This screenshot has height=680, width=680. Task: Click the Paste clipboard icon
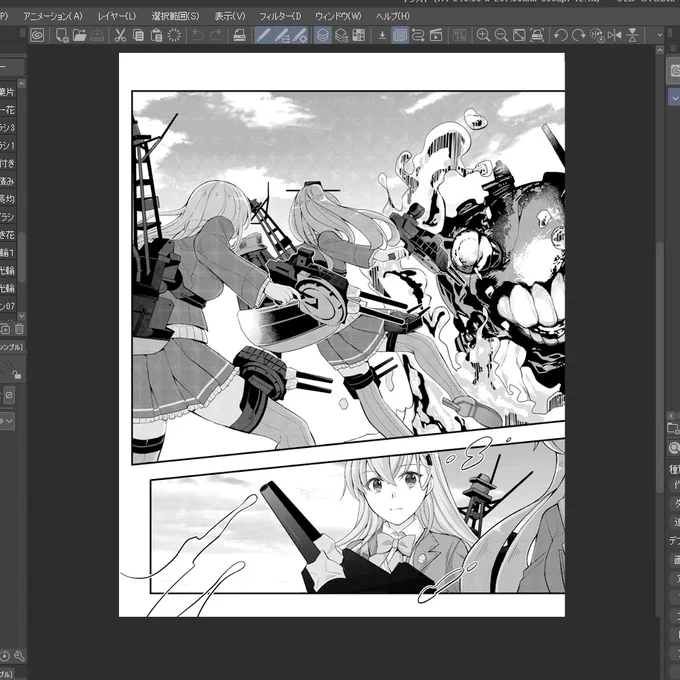(x=156, y=35)
